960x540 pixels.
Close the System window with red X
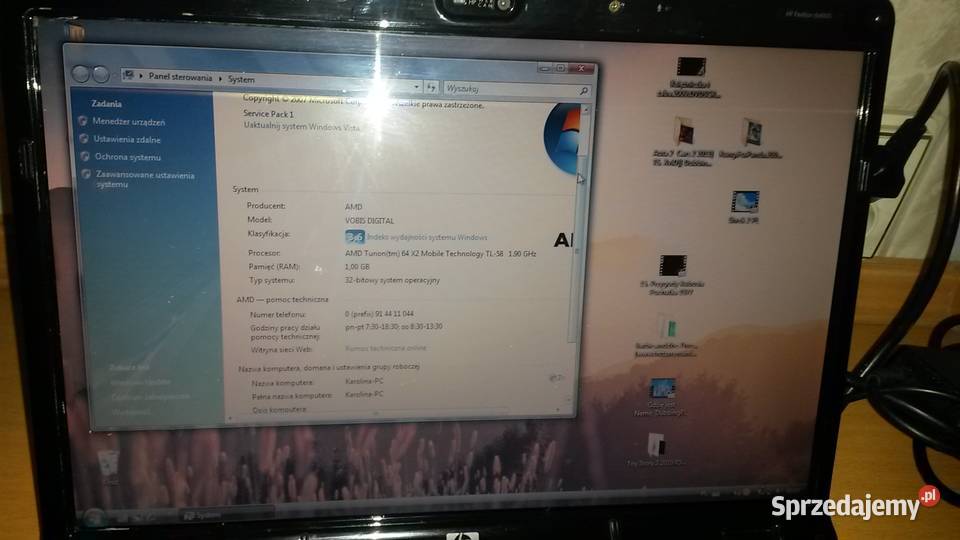(581, 69)
